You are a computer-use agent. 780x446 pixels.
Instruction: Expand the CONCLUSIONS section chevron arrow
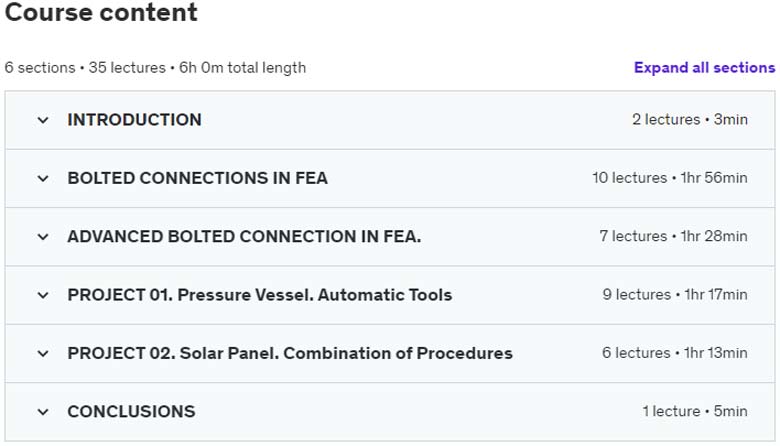tap(43, 412)
